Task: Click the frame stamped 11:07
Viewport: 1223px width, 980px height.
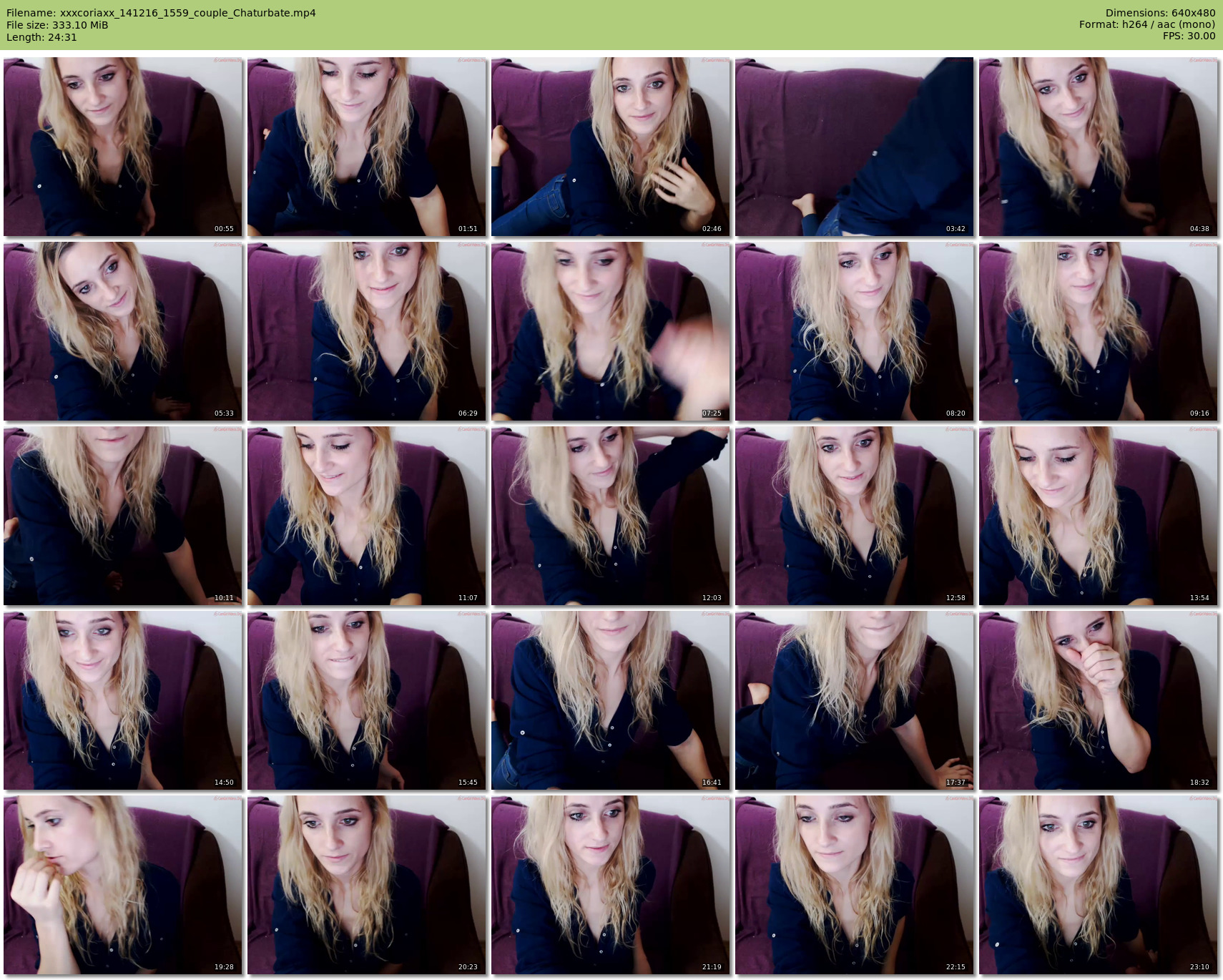Action: (x=367, y=516)
